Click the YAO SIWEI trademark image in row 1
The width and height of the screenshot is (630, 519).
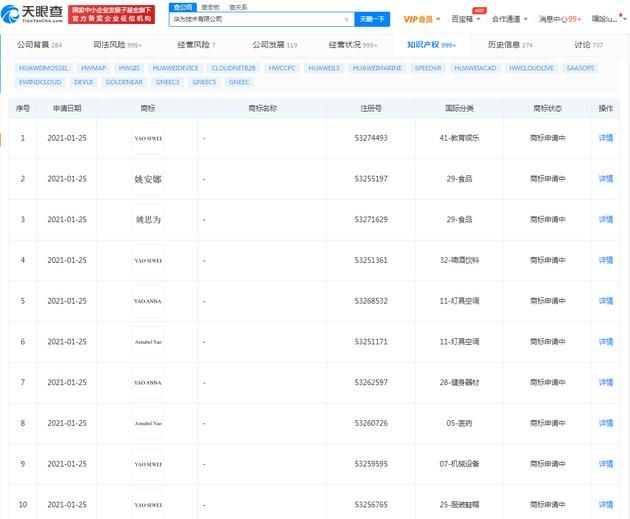[x=148, y=138]
